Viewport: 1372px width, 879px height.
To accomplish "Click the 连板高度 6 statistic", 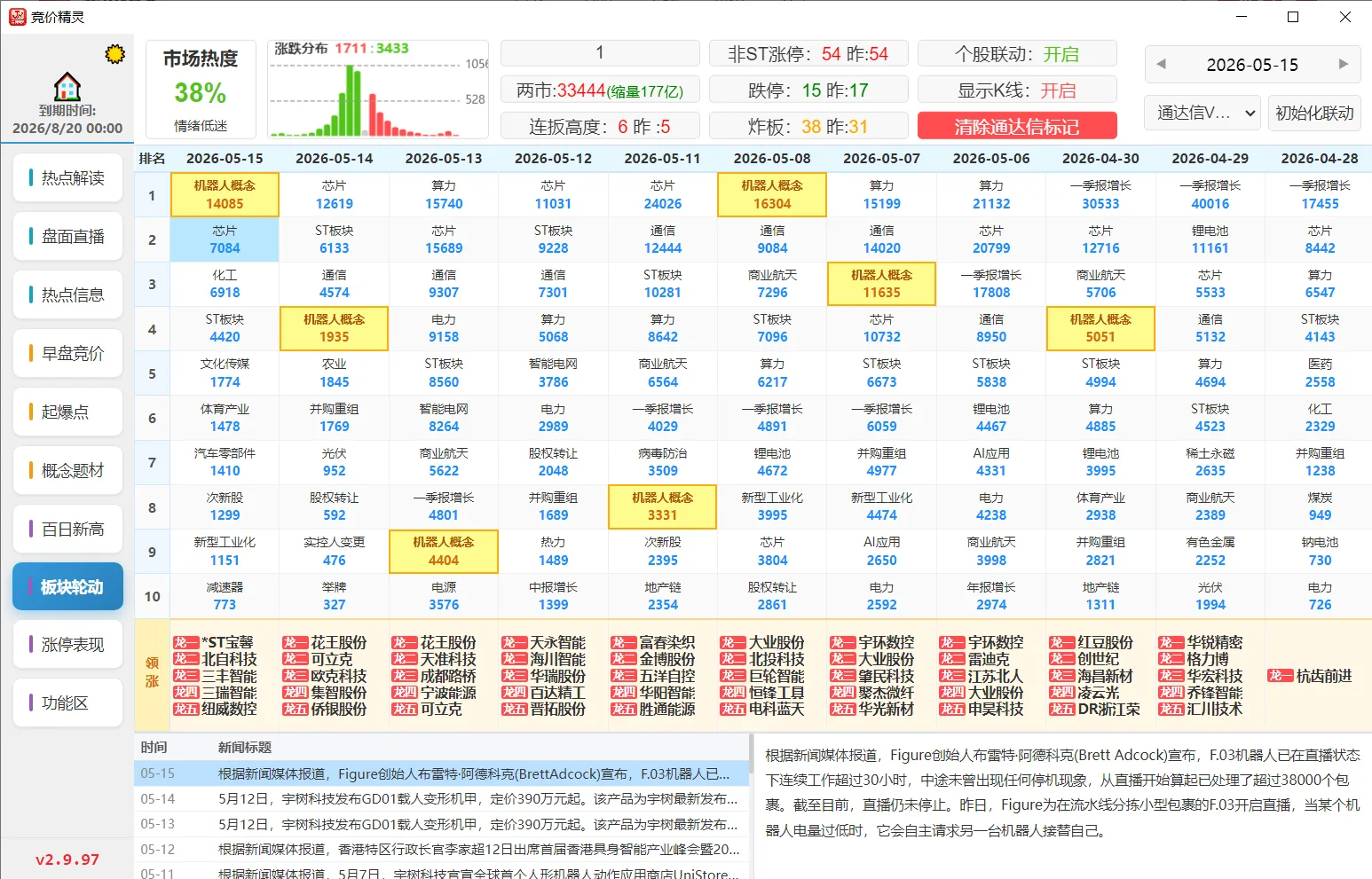I will [x=600, y=126].
